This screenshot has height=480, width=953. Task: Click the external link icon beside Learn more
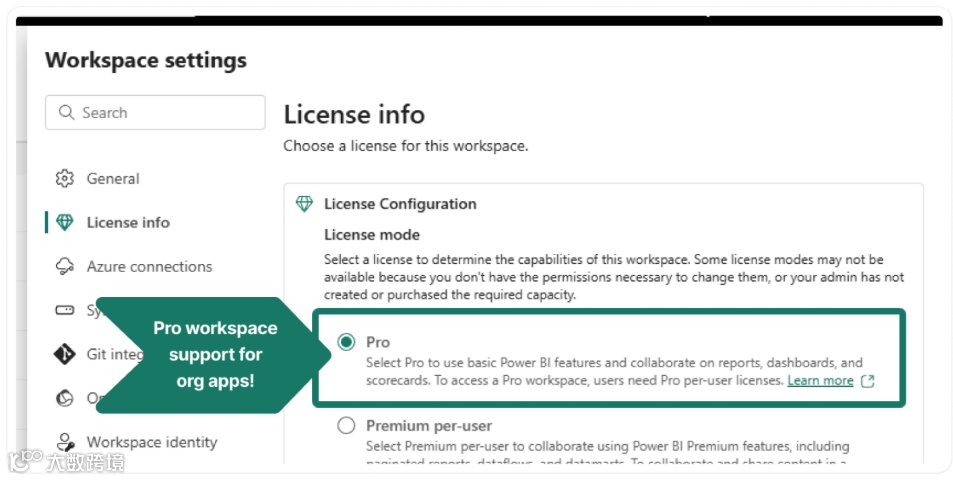point(868,381)
